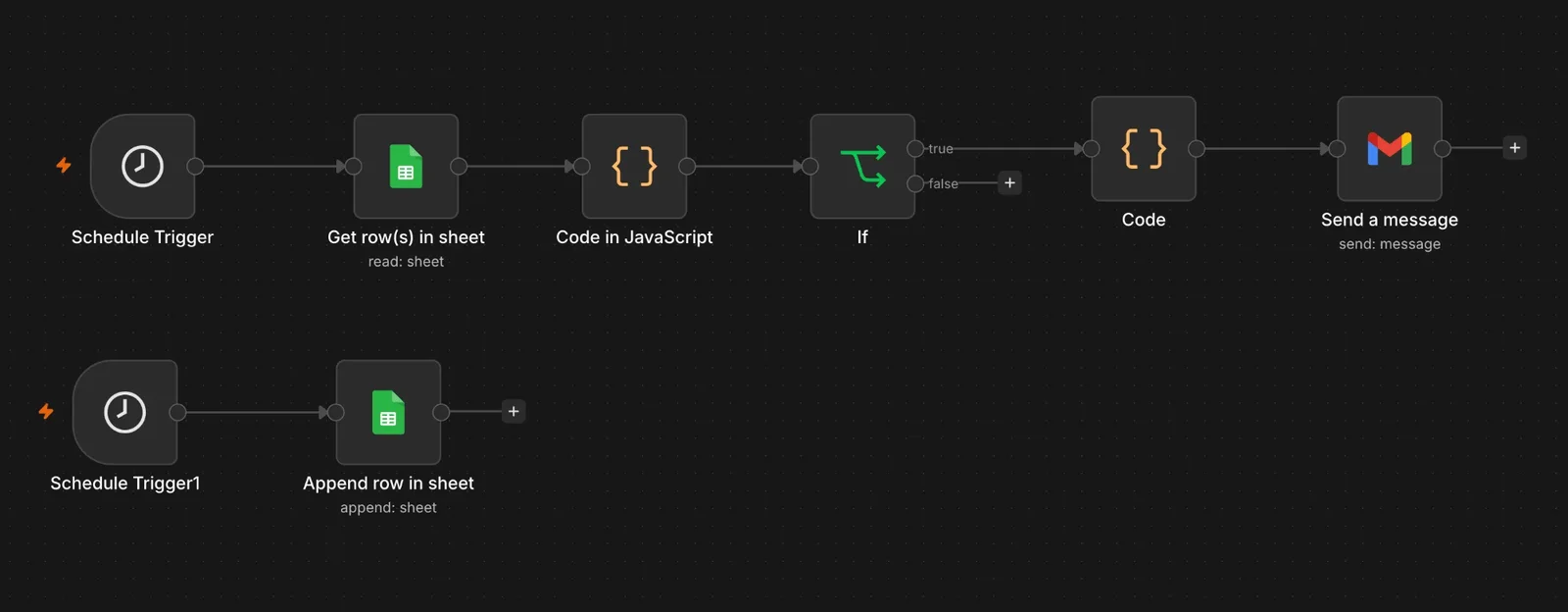
Task: Select the Schedule Trigger1 clock node
Action: (x=124, y=412)
